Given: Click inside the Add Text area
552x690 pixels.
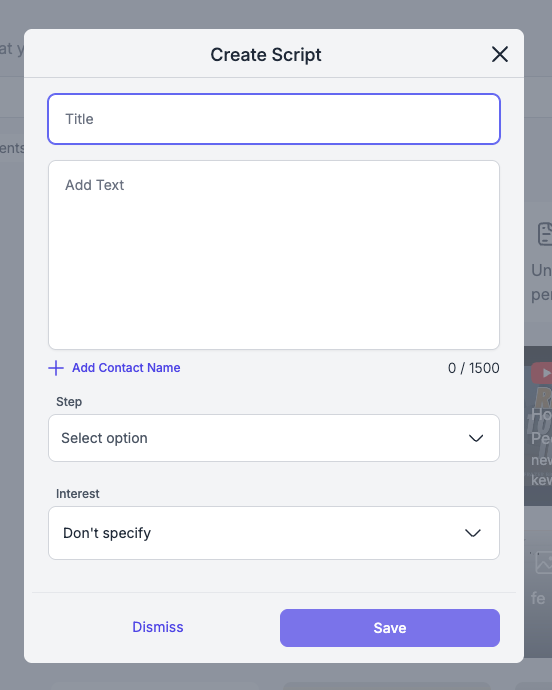Looking at the screenshot, I should pyautogui.click(x=274, y=255).
